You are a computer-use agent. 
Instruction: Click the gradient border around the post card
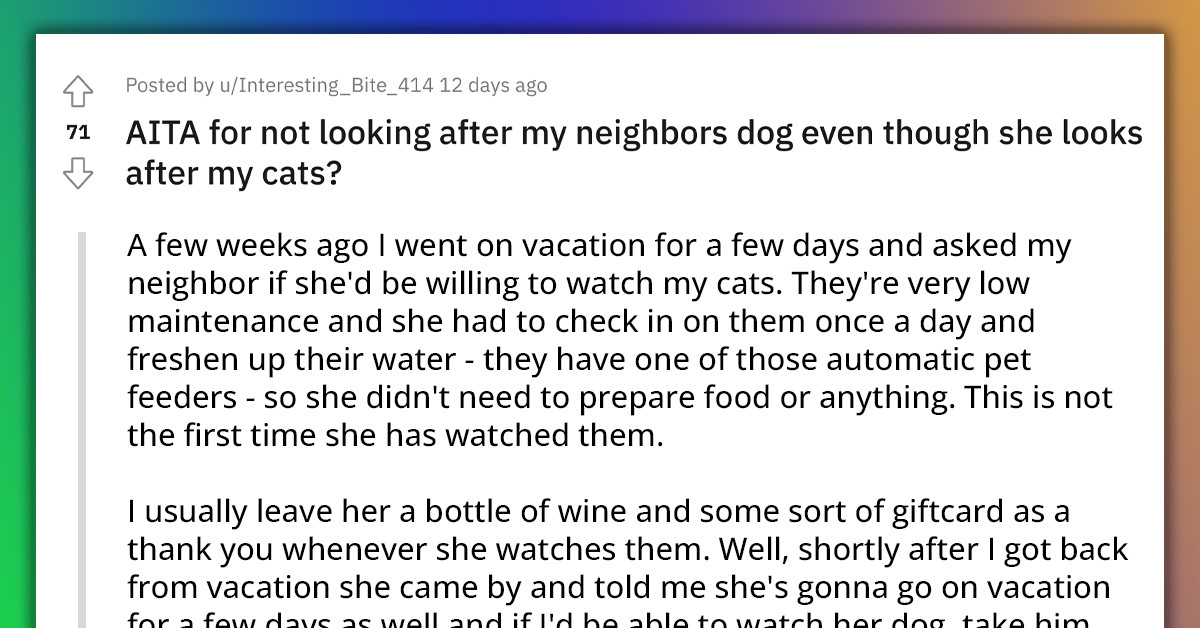click(600, 15)
